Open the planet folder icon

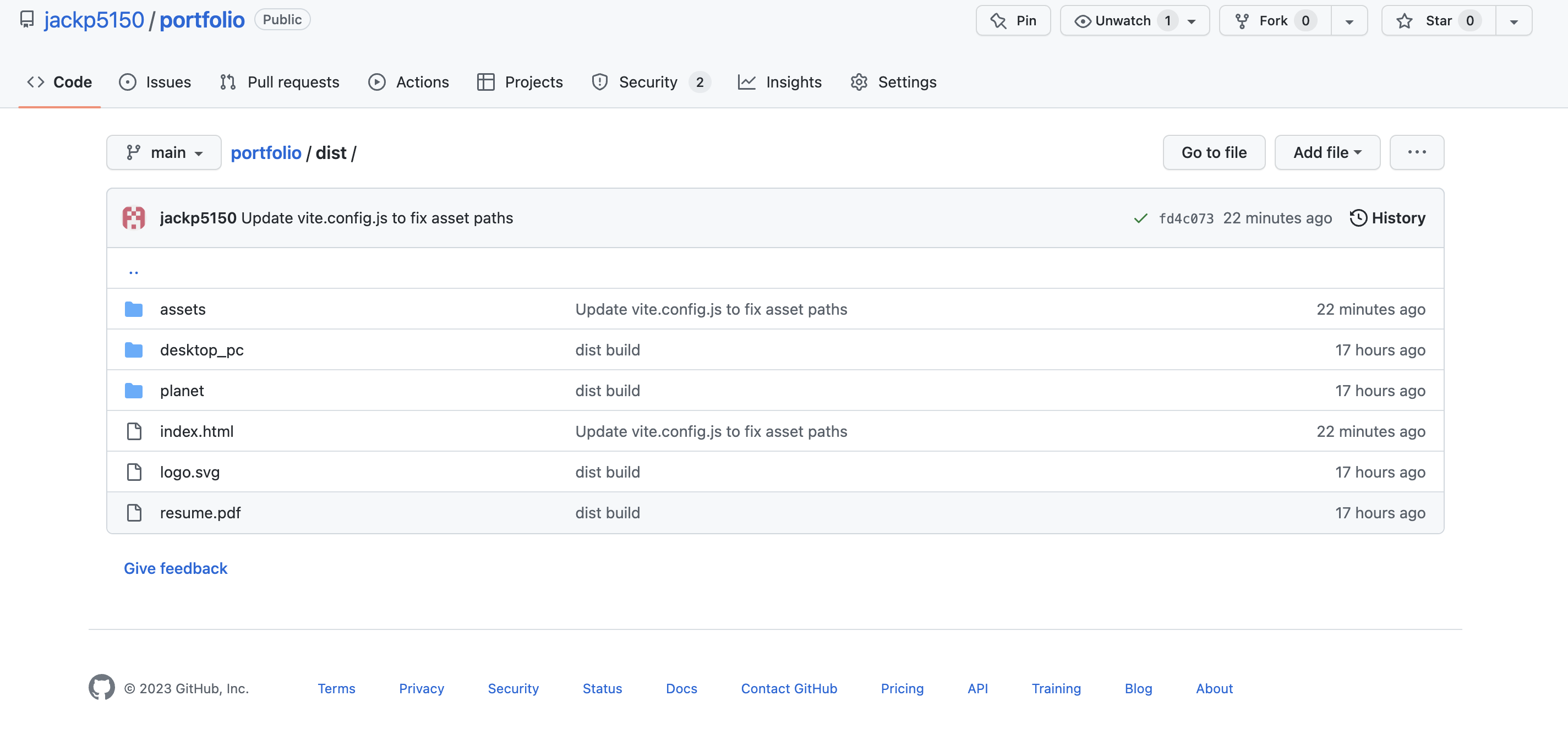[134, 391]
